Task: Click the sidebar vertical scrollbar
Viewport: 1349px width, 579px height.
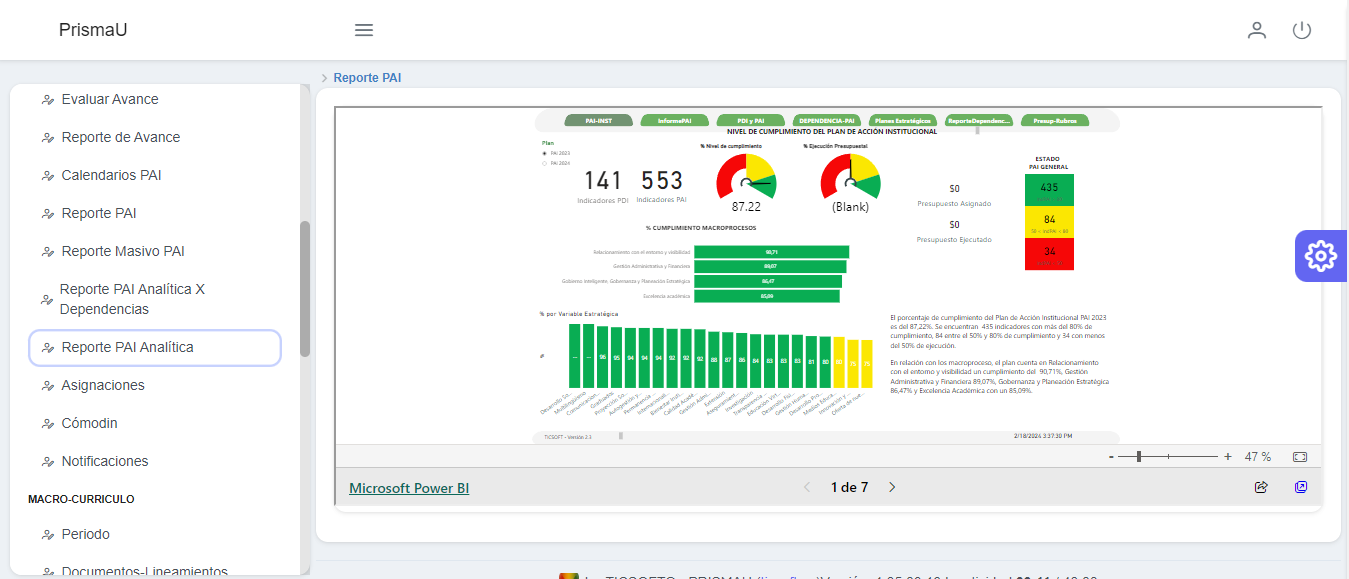Action: point(305,288)
